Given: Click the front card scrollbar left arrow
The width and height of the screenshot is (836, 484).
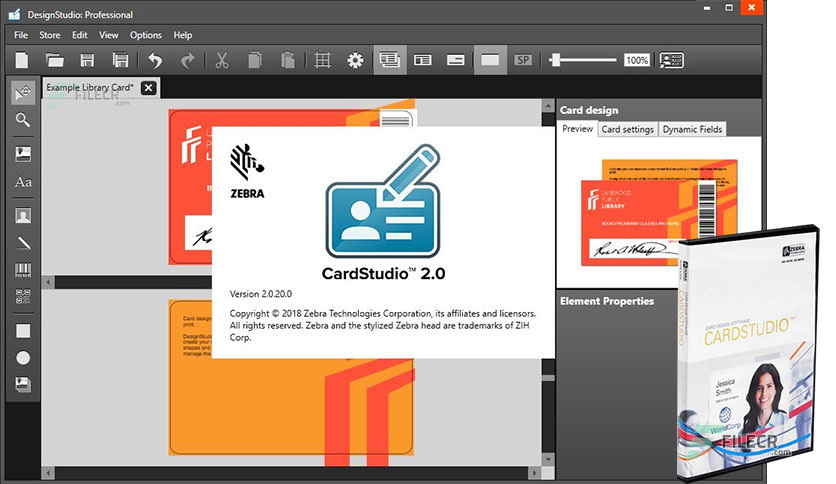Looking at the screenshot, I should pyautogui.click(x=48, y=281).
